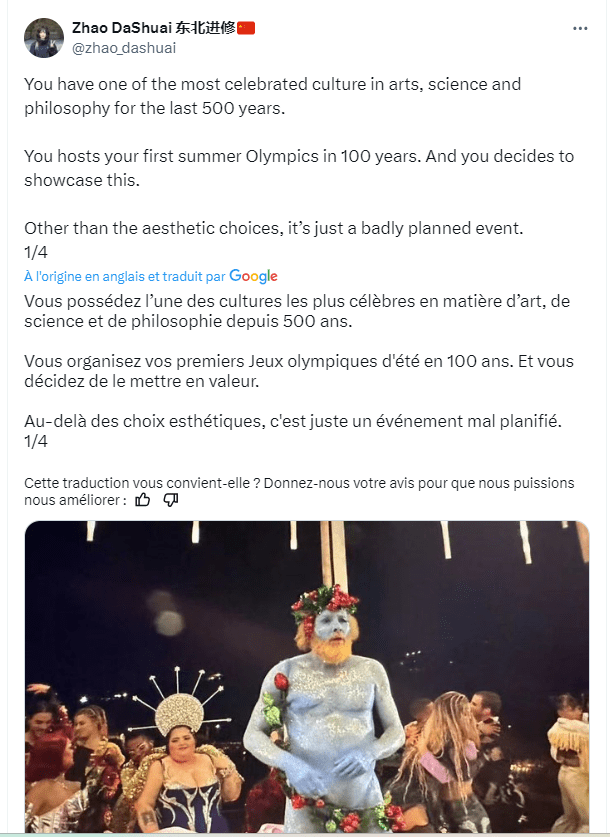Click the China flag emoji beside the name
Screen dimensions: 610x837
coord(247,27)
